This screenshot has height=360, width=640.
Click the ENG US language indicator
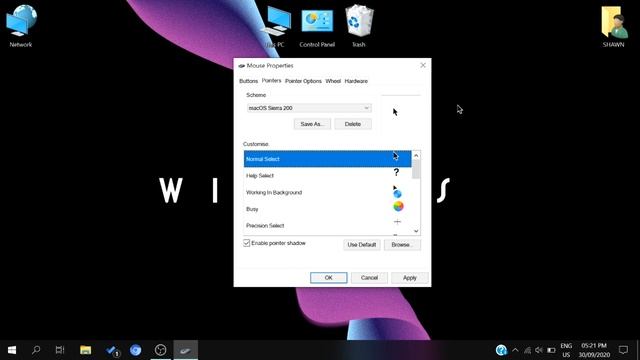click(566, 350)
